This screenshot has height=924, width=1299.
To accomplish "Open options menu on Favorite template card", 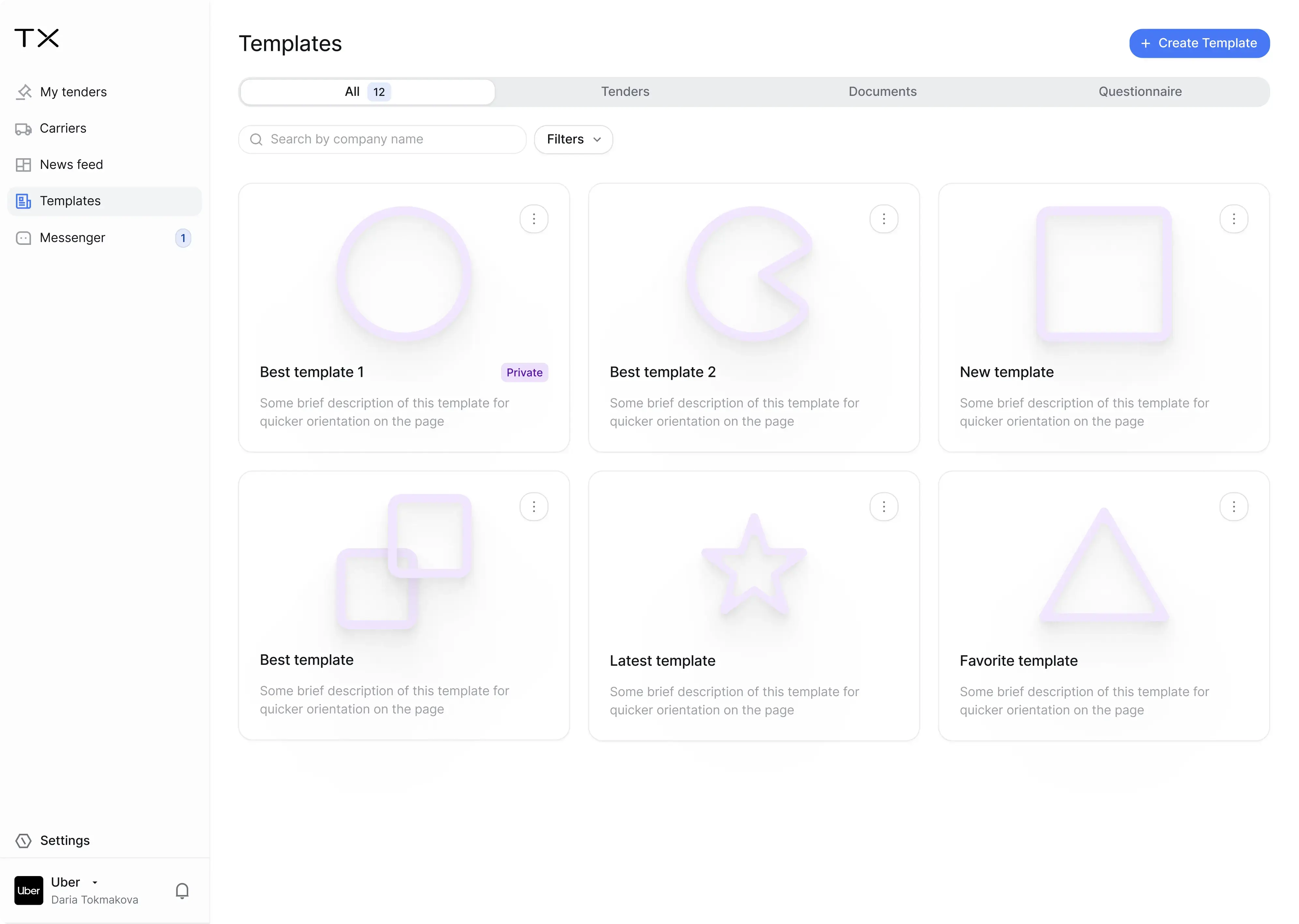I will (x=1234, y=506).
